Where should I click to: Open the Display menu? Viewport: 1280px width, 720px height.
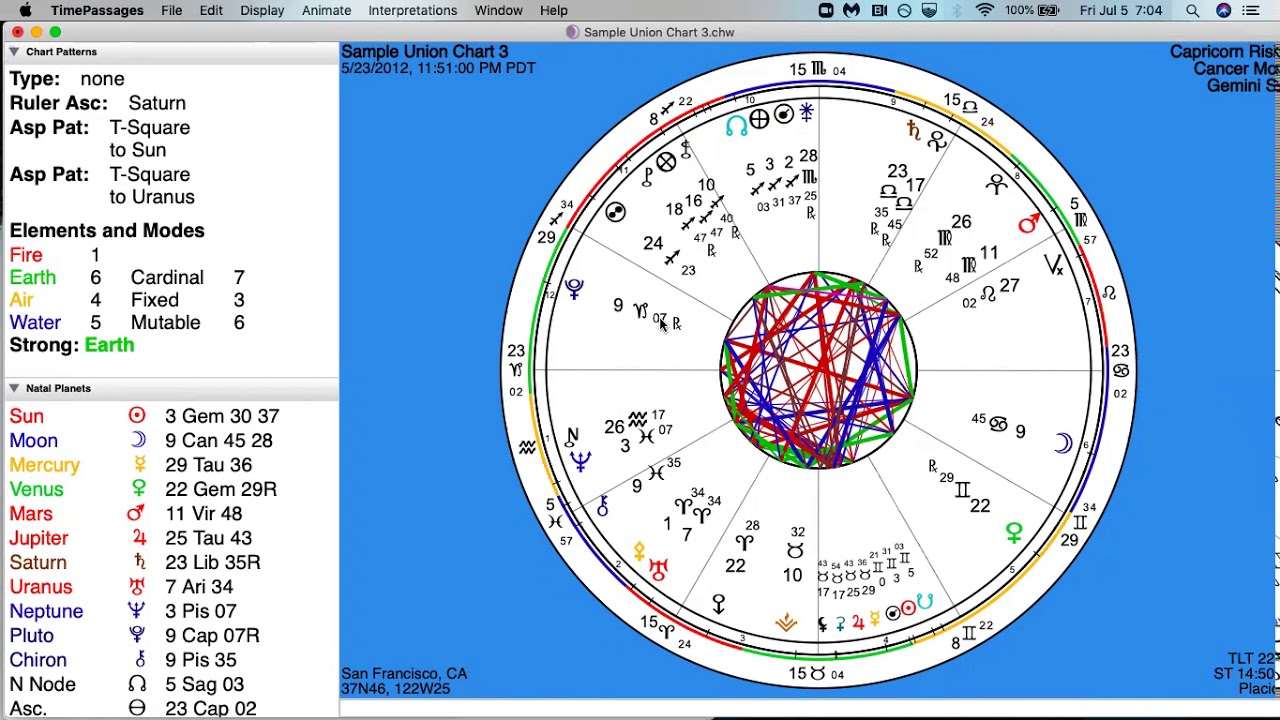(x=262, y=11)
